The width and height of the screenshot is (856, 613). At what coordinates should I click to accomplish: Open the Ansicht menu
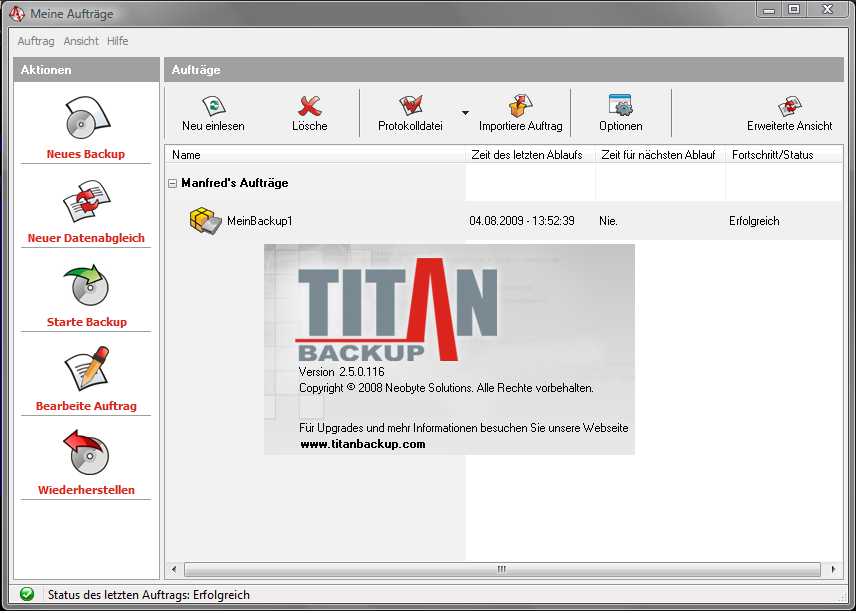pos(81,41)
